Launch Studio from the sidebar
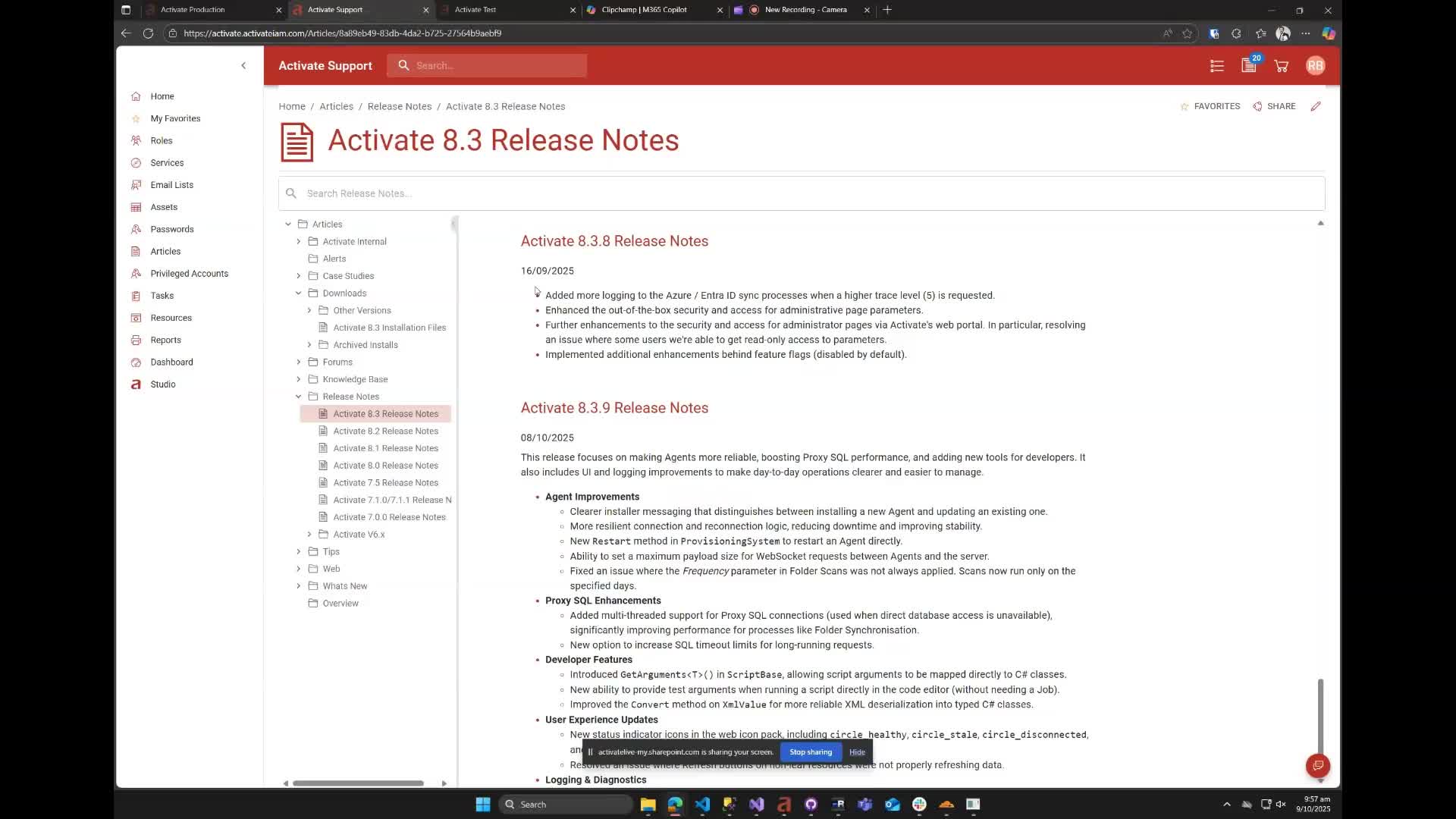 (x=162, y=384)
